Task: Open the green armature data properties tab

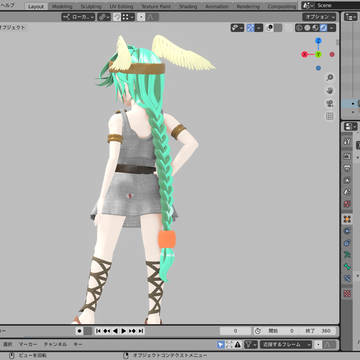Action: [x=347, y=255]
